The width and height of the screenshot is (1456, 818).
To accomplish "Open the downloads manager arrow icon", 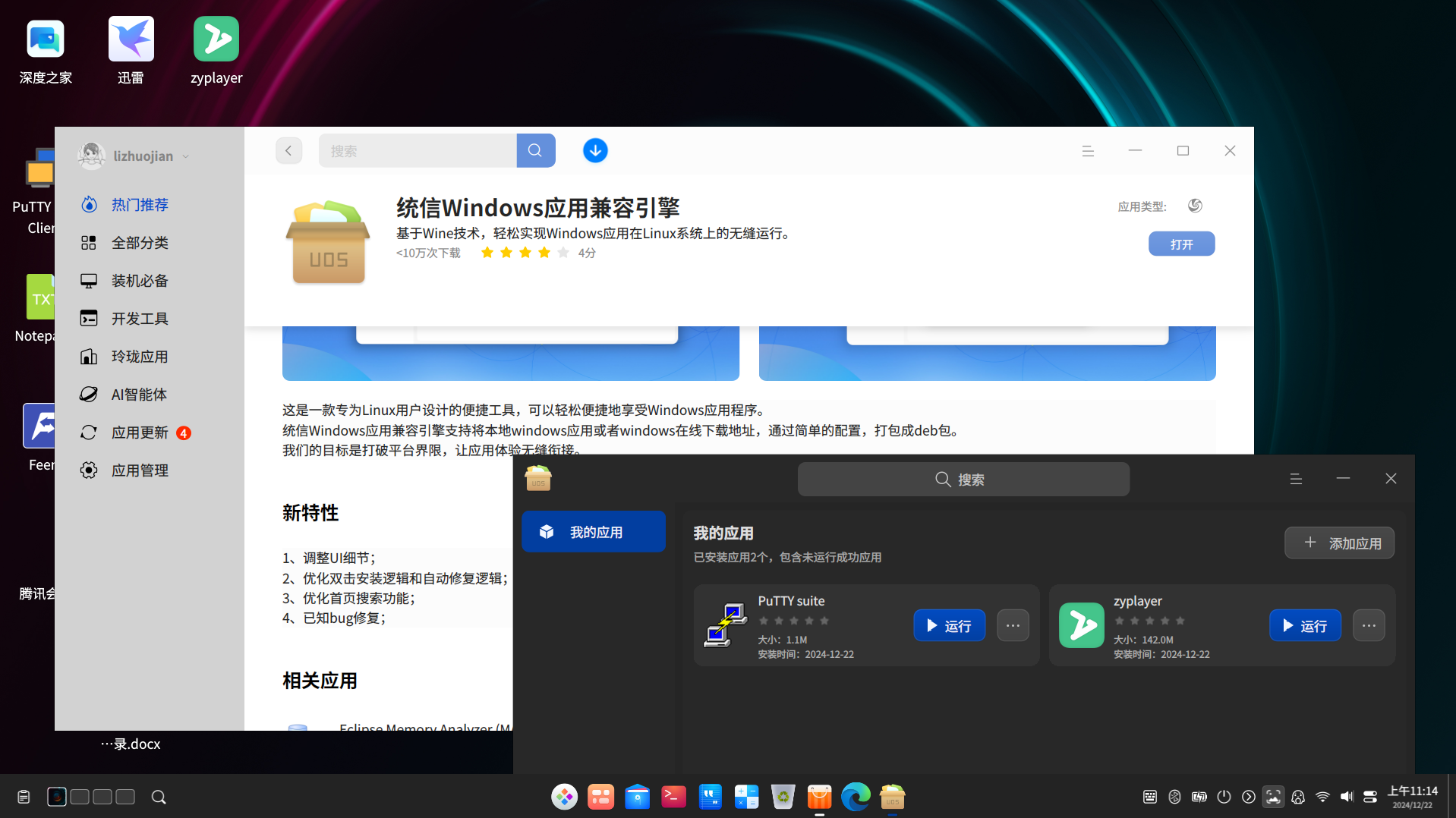I will point(595,150).
